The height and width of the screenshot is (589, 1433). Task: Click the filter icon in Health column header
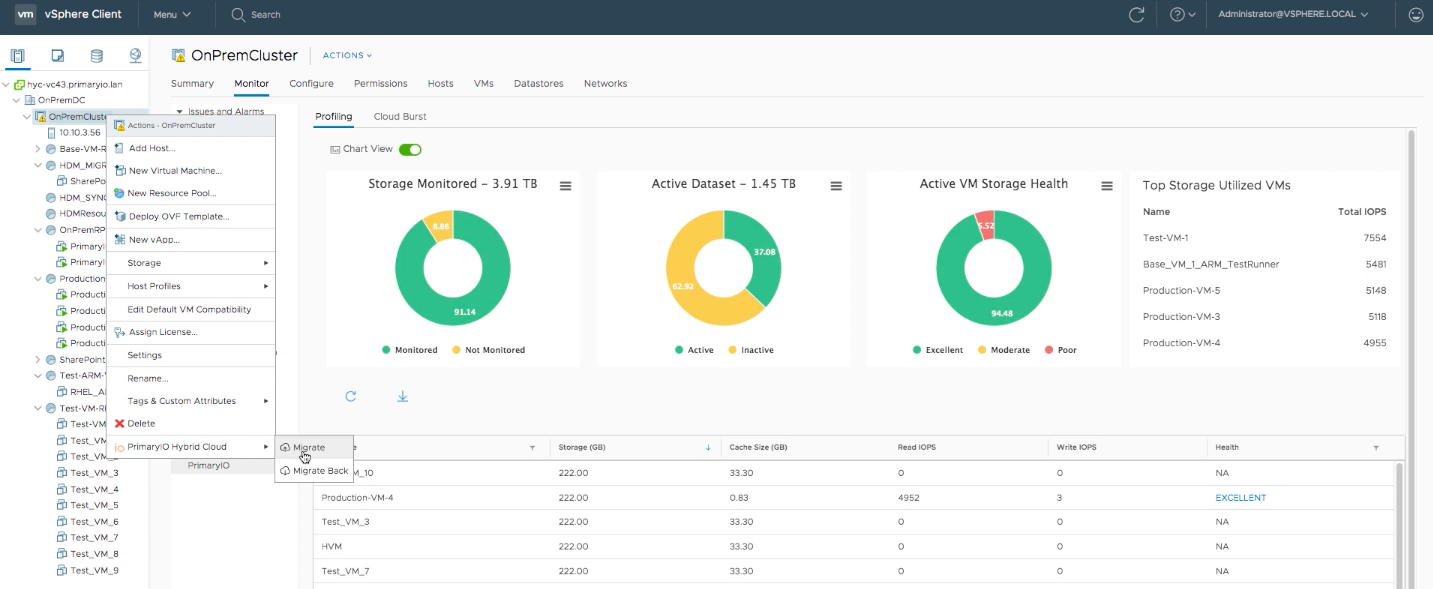coord(1376,448)
